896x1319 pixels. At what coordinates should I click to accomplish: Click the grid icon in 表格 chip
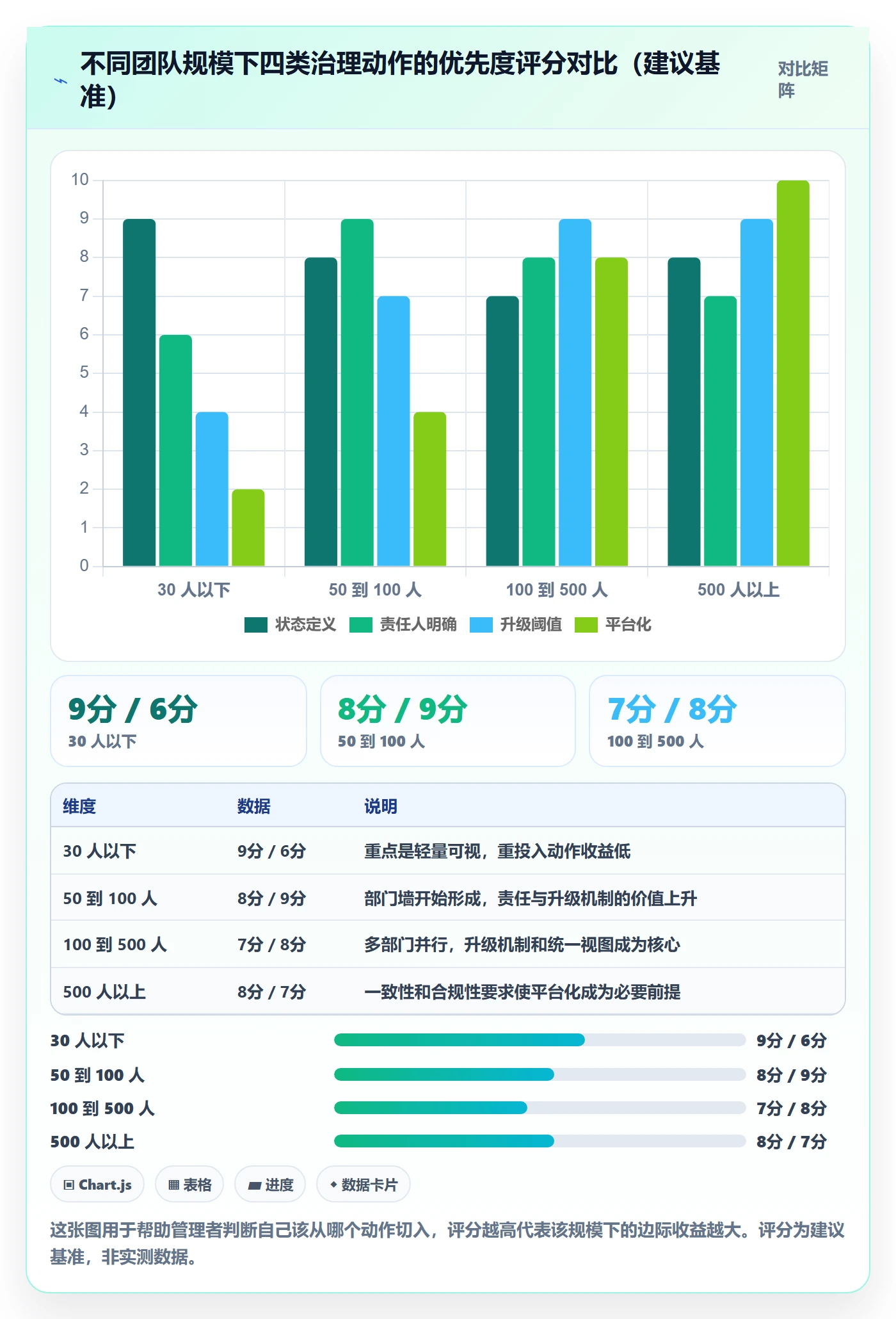click(x=173, y=1185)
